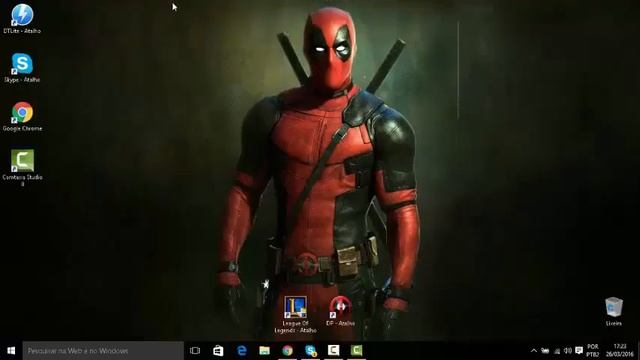The height and width of the screenshot is (360, 640).
Task: Open the white Camtasia icon in the taskbar
Action: click(x=333, y=350)
